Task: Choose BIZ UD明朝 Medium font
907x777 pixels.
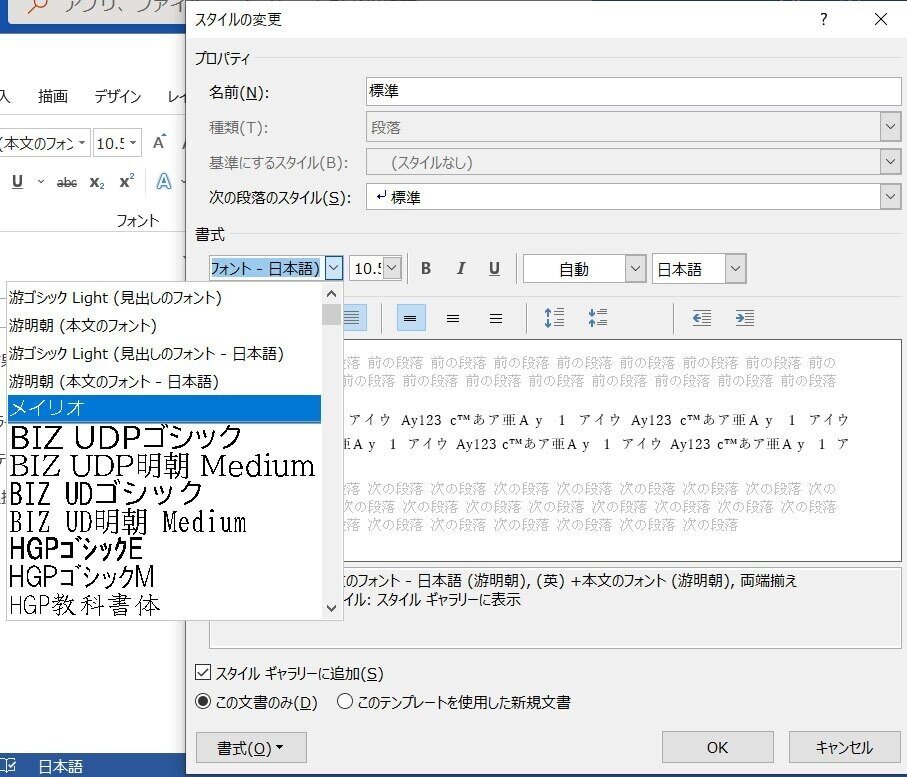Action: (164, 521)
